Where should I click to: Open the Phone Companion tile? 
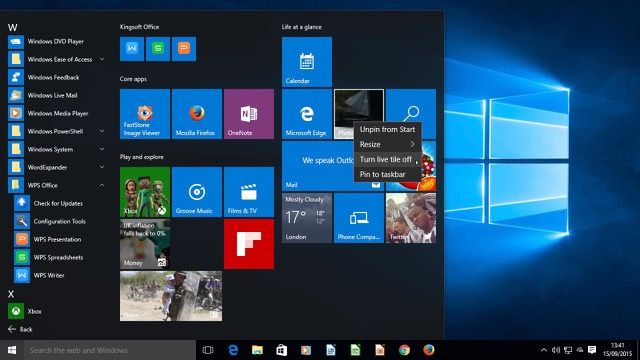[x=359, y=218]
